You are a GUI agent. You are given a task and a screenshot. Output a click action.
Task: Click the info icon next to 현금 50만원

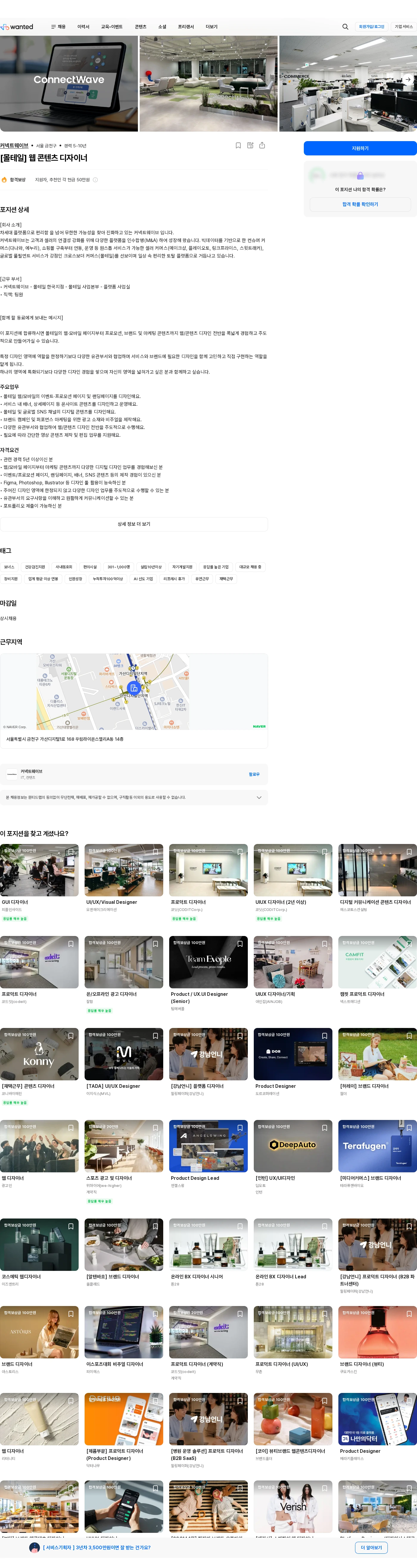(95, 180)
